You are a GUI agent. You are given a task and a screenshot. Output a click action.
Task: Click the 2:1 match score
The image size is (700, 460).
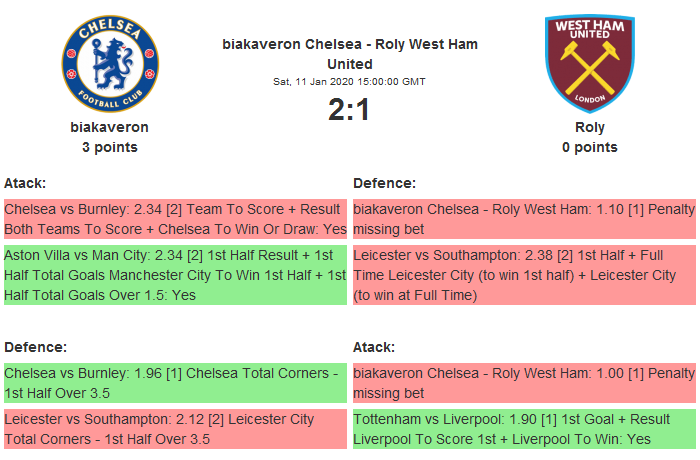tap(350, 109)
